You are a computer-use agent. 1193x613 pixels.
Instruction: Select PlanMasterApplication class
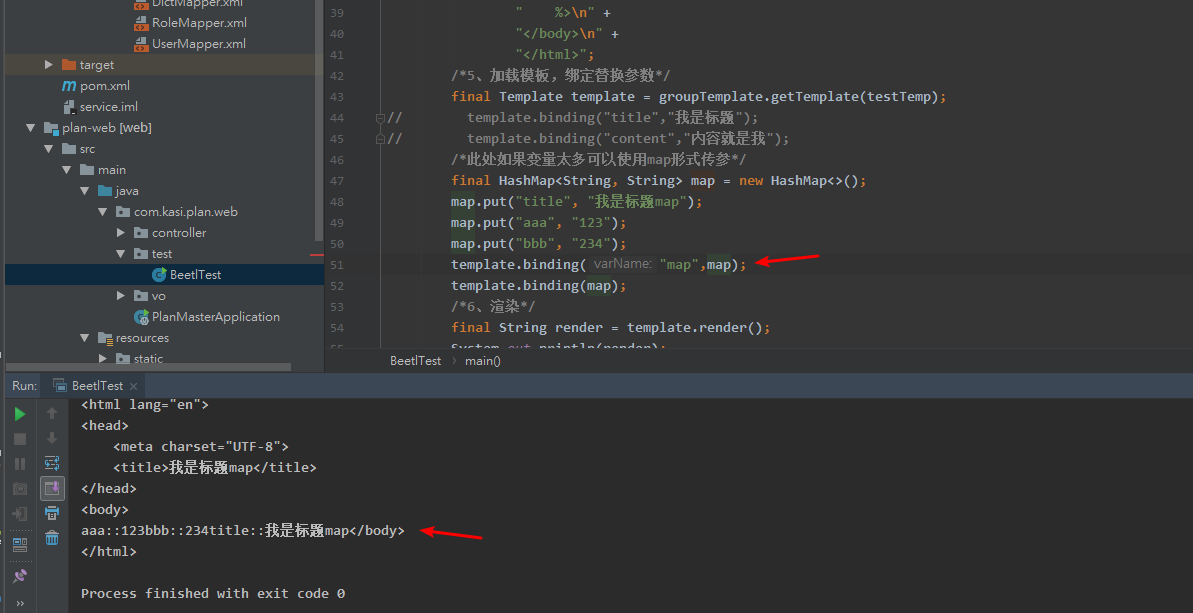pyautogui.click(x=216, y=316)
